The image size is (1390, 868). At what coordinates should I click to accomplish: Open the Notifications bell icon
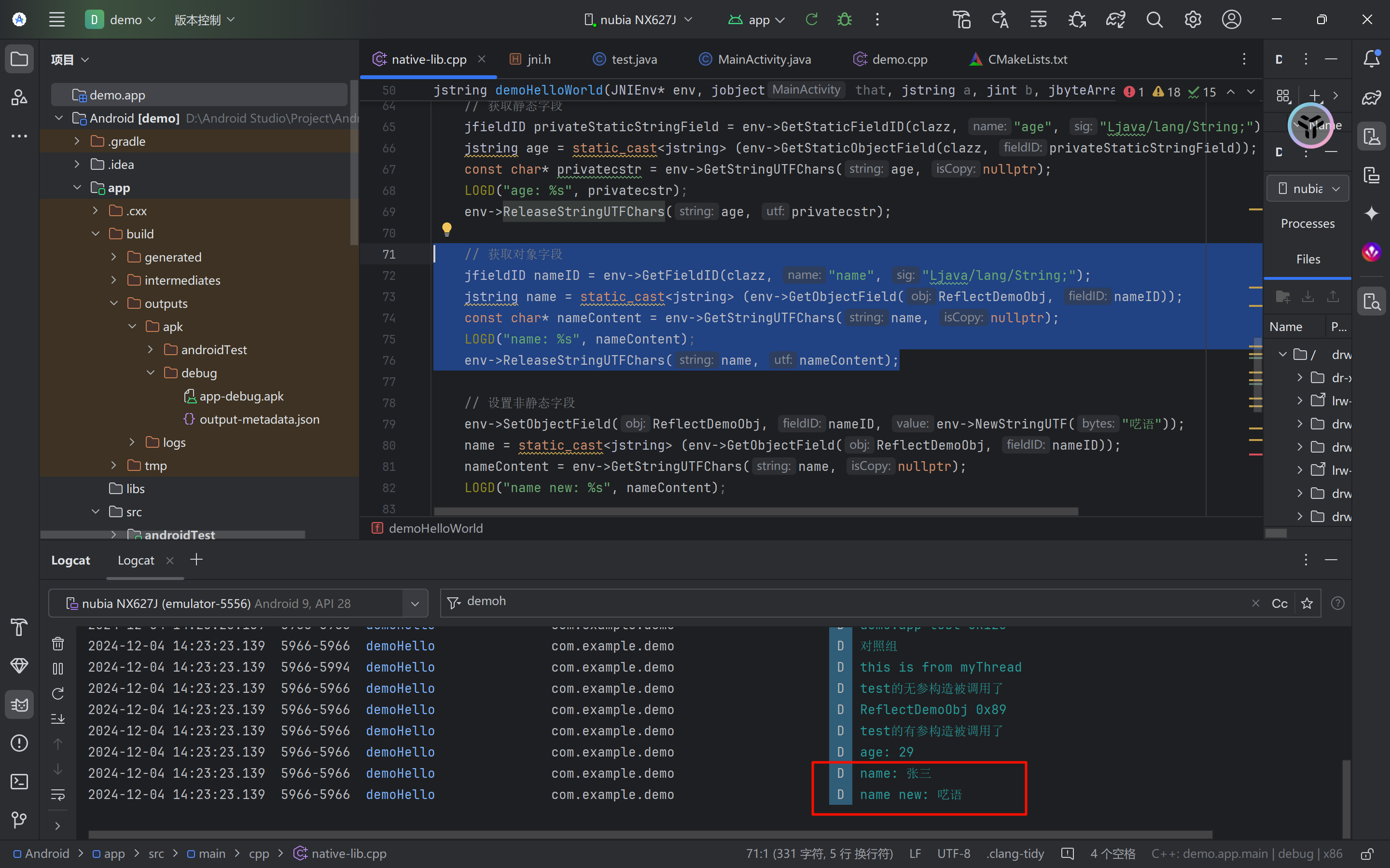[x=1371, y=58]
